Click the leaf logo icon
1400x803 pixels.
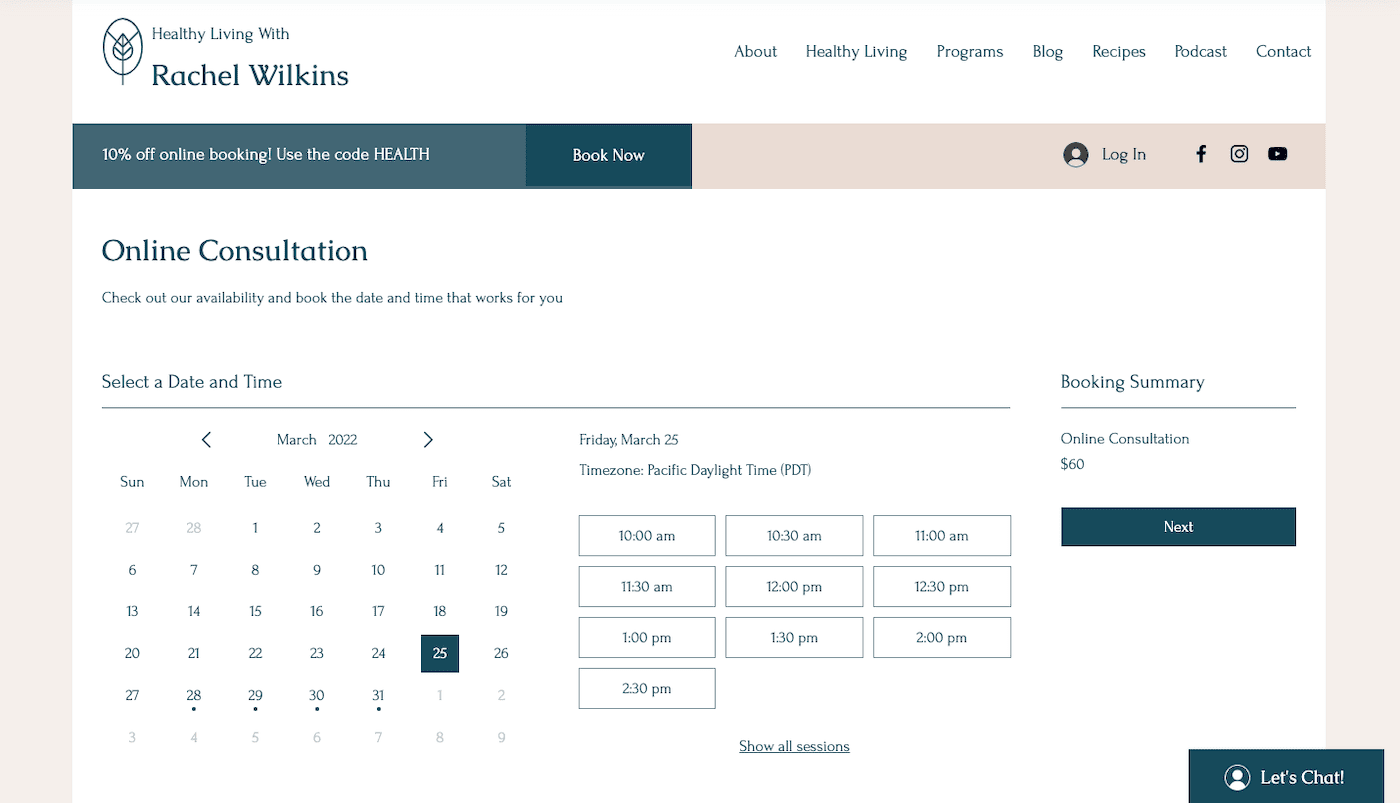123,51
